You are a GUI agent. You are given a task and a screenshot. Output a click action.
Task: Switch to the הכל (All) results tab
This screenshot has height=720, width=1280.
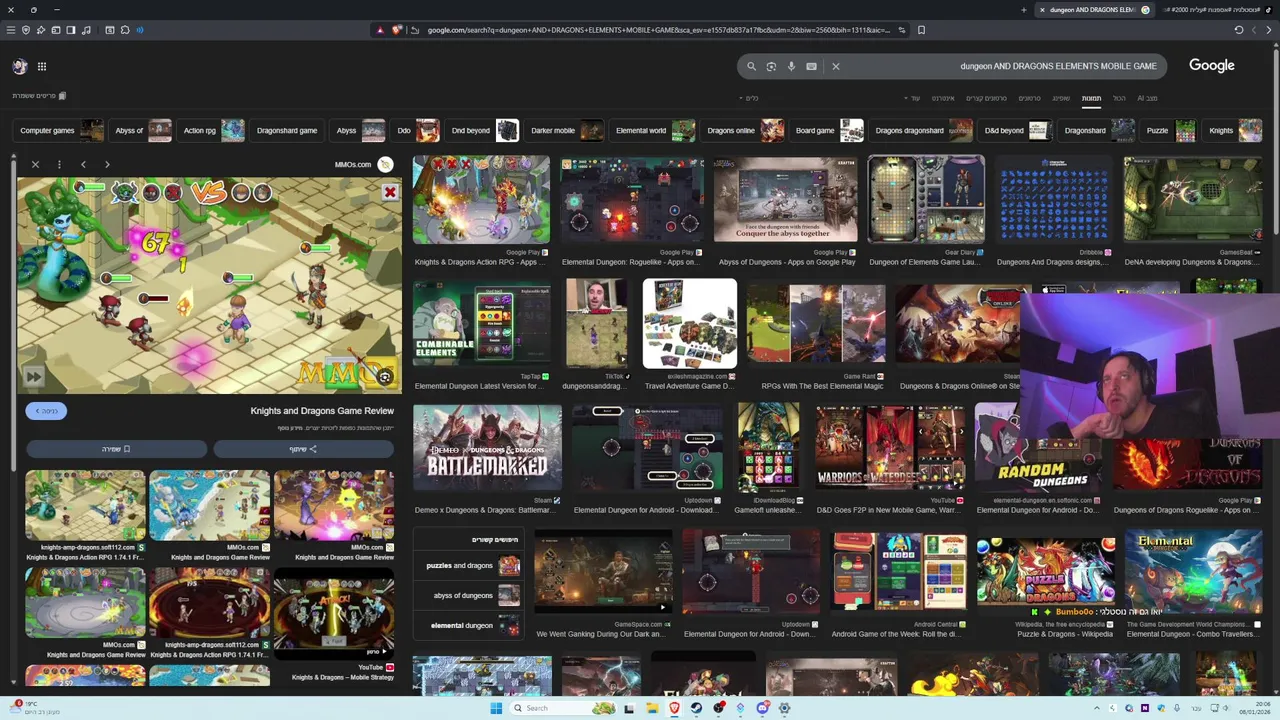pyautogui.click(x=1119, y=98)
